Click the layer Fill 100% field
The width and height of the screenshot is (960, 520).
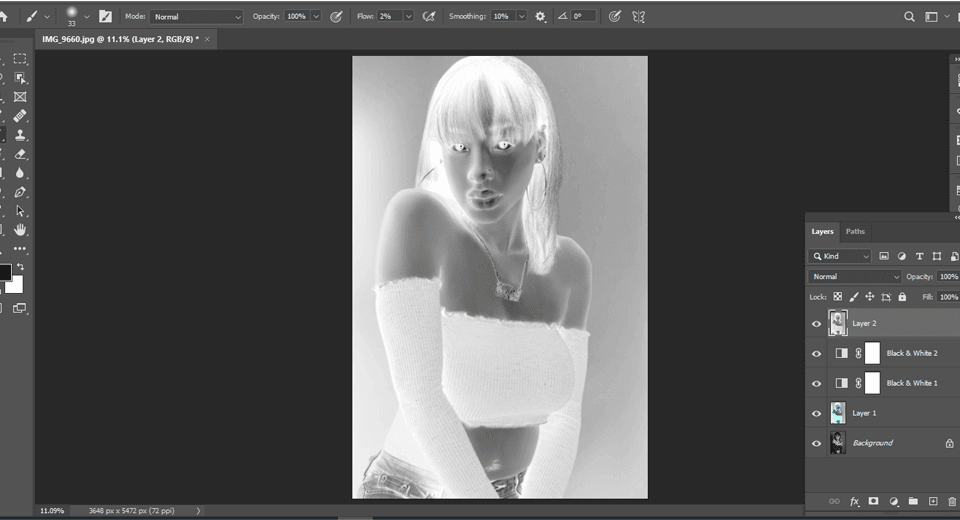tap(948, 297)
